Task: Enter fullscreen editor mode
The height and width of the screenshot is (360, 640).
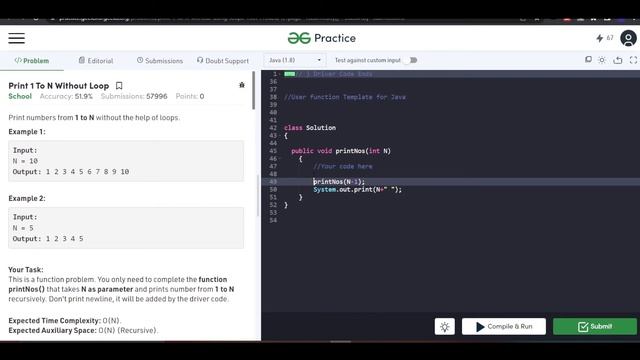Action: 633,60
